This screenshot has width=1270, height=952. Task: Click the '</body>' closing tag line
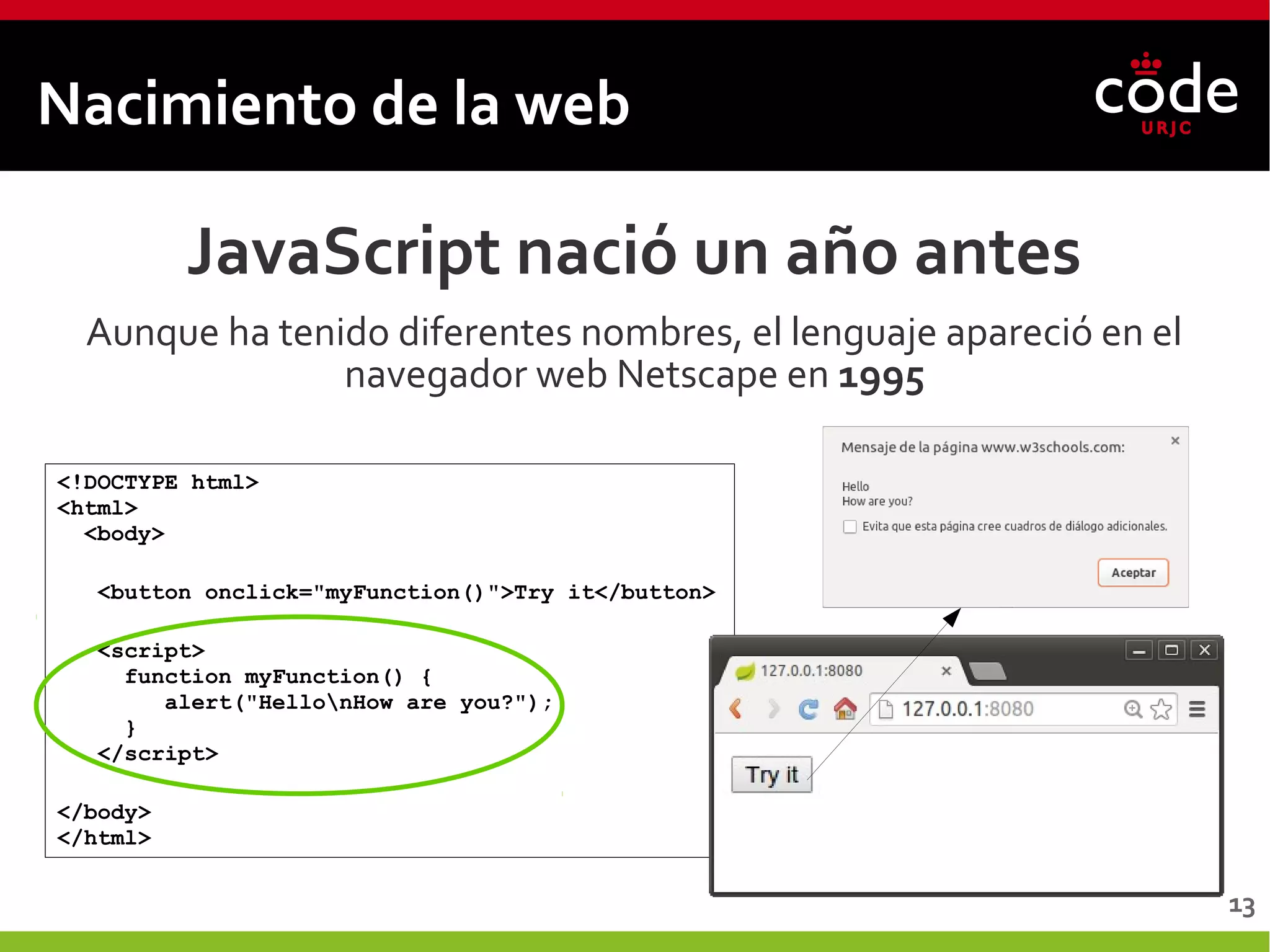pos(104,812)
